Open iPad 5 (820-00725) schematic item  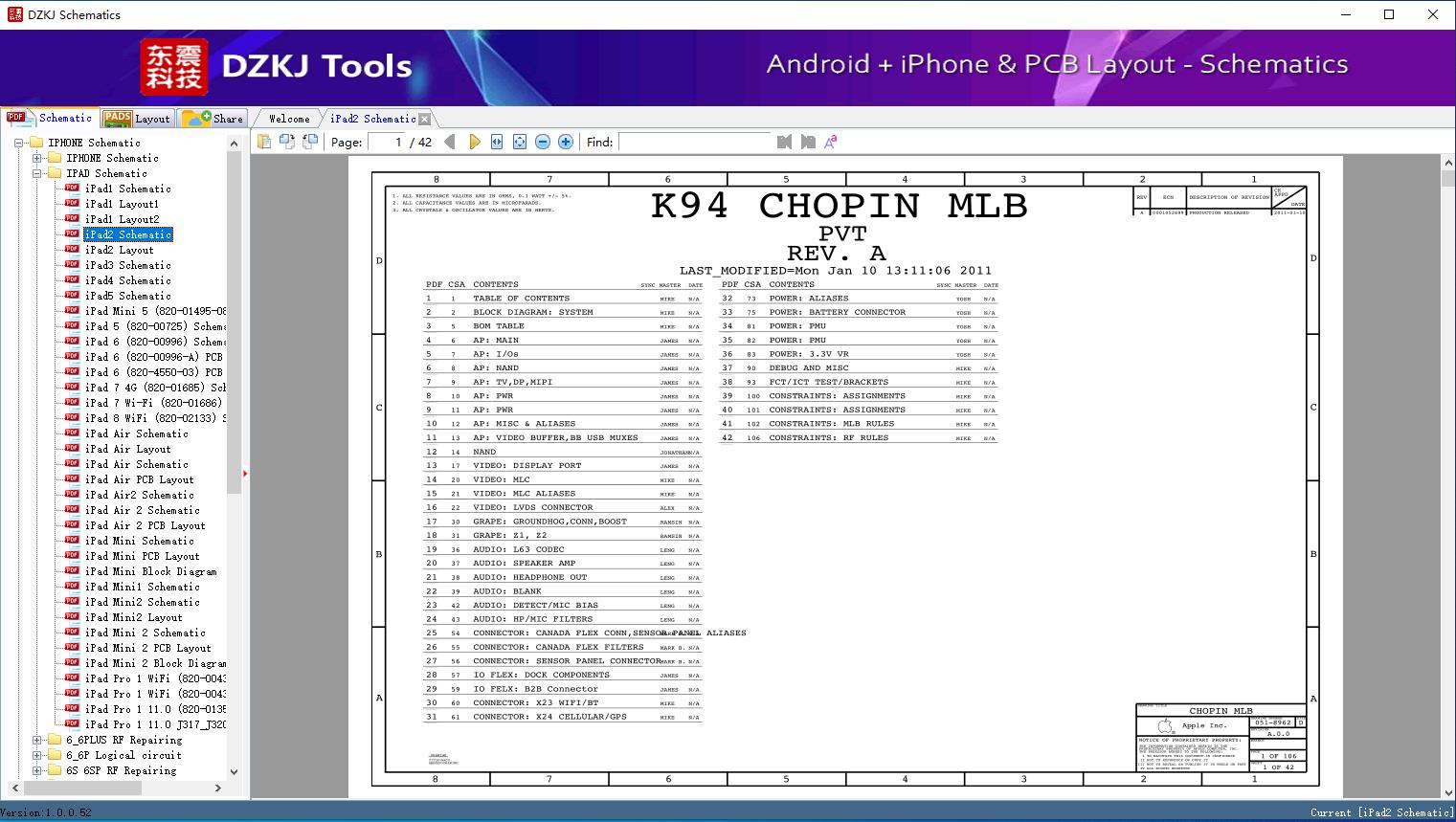(155, 326)
